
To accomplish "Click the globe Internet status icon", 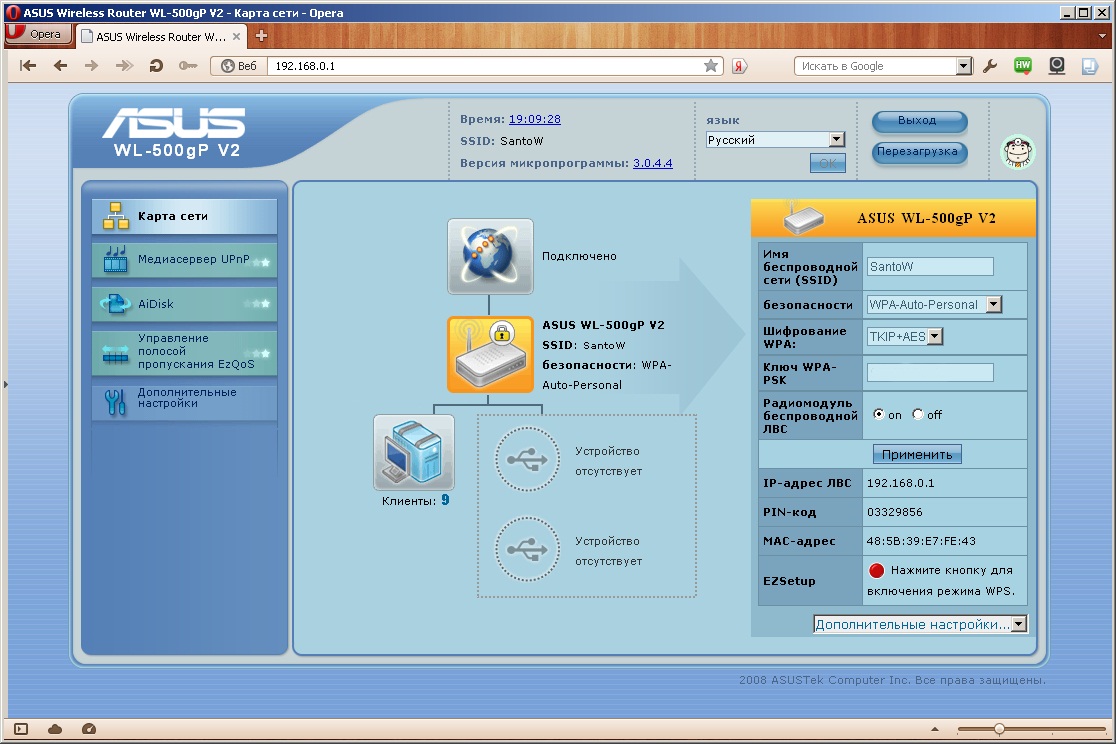I will click(490, 256).
